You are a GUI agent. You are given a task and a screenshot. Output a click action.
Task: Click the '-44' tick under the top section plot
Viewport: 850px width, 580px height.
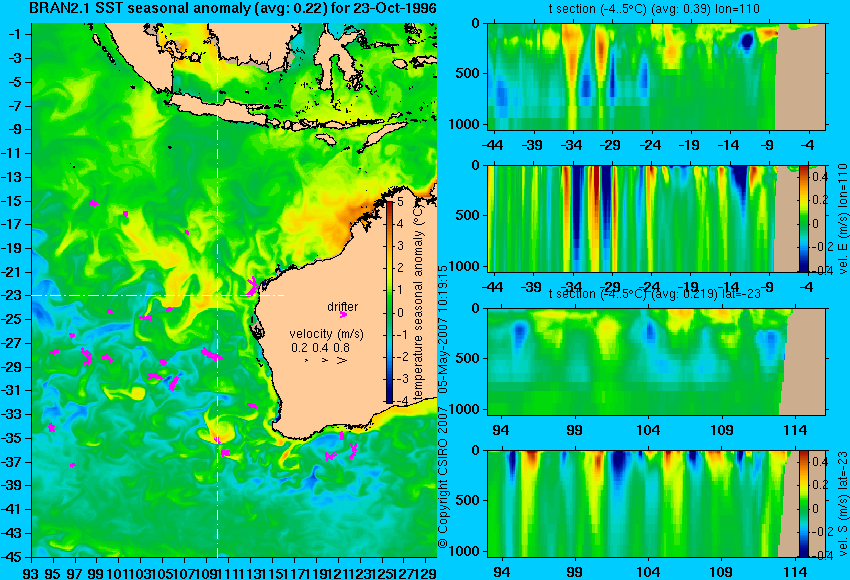click(492, 145)
